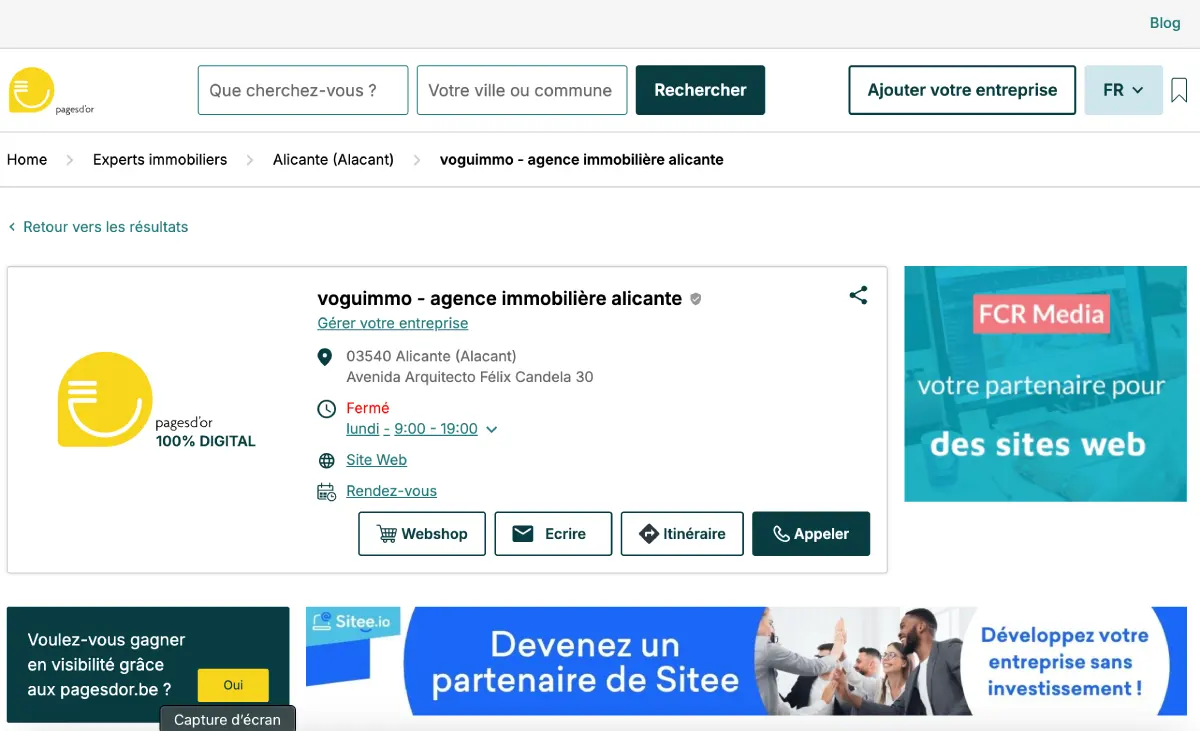
Task: Click the 03540 Alicante (Alacant) text
Action: pyautogui.click(x=431, y=356)
